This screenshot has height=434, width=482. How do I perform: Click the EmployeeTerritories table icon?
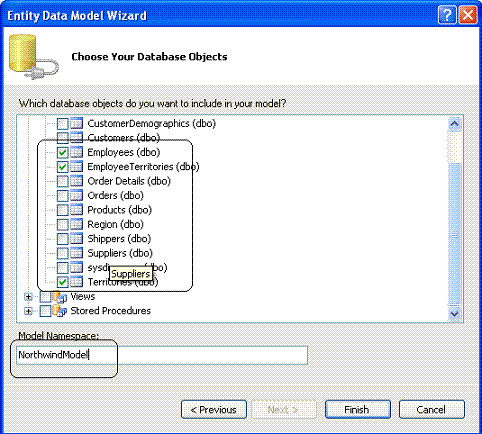tap(76, 167)
